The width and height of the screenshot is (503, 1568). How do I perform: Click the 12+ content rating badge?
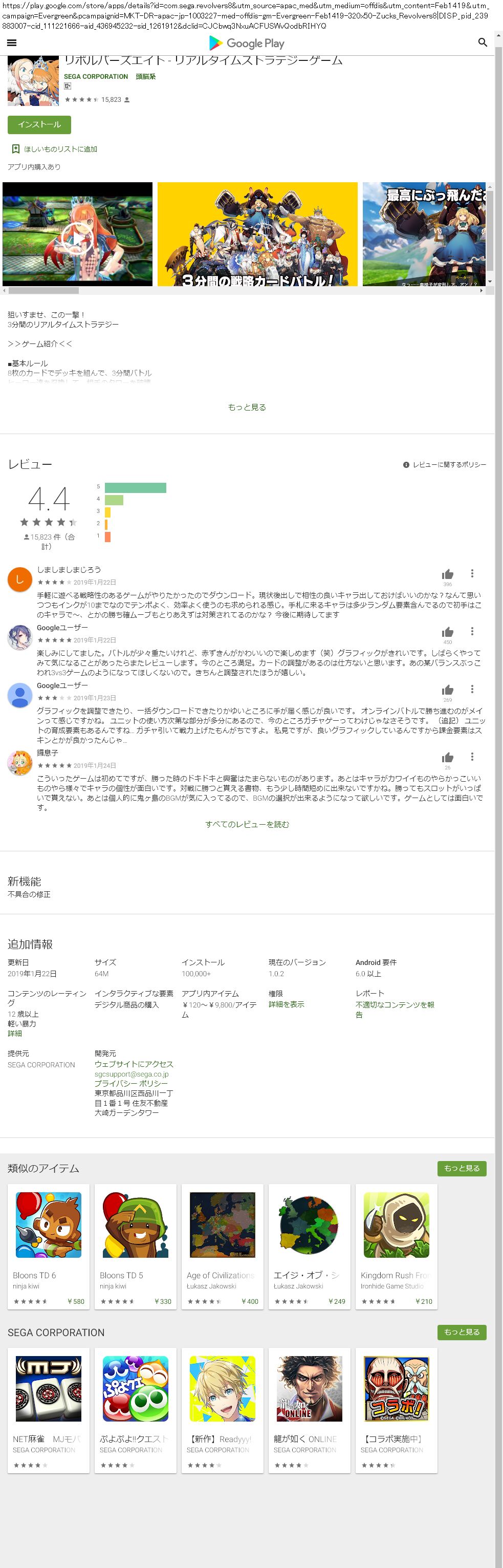[68, 87]
